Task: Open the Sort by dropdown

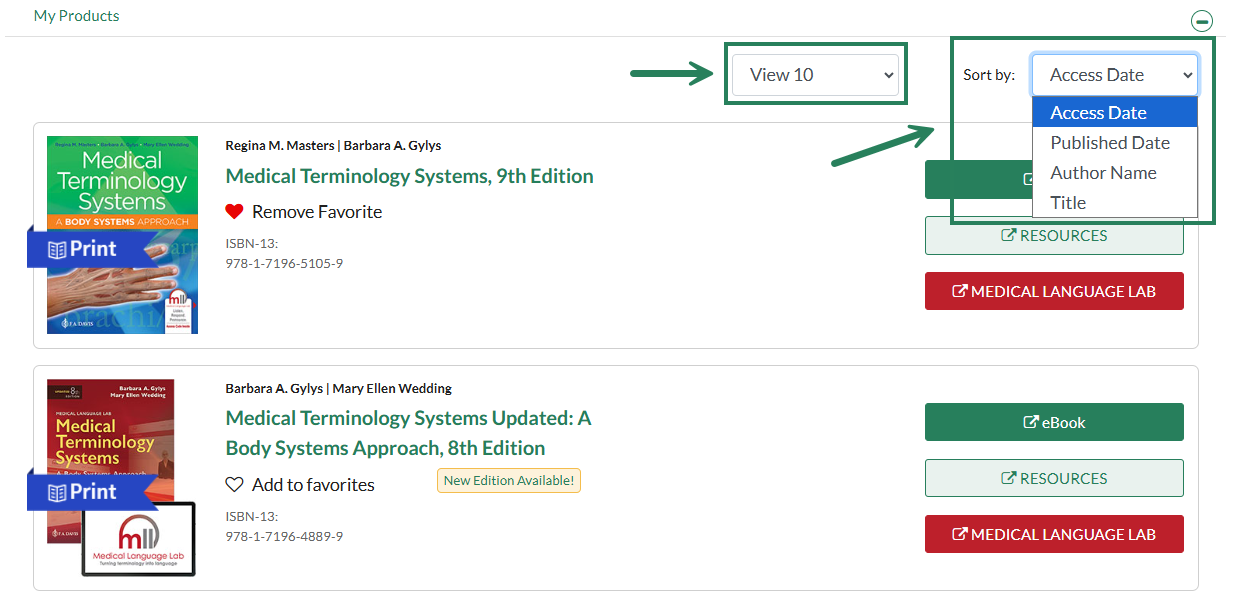Action: [x=1114, y=74]
